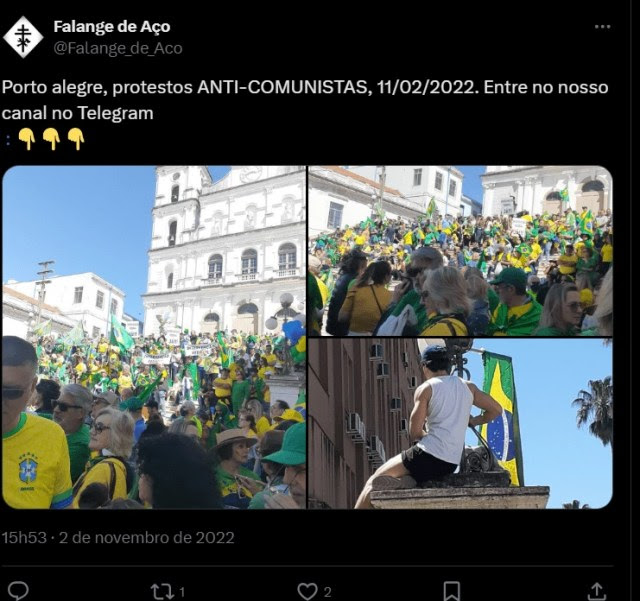This screenshot has width=640, height=601.
Task: Click the 15h53 timestamp
Action: (x=24, y=537)
